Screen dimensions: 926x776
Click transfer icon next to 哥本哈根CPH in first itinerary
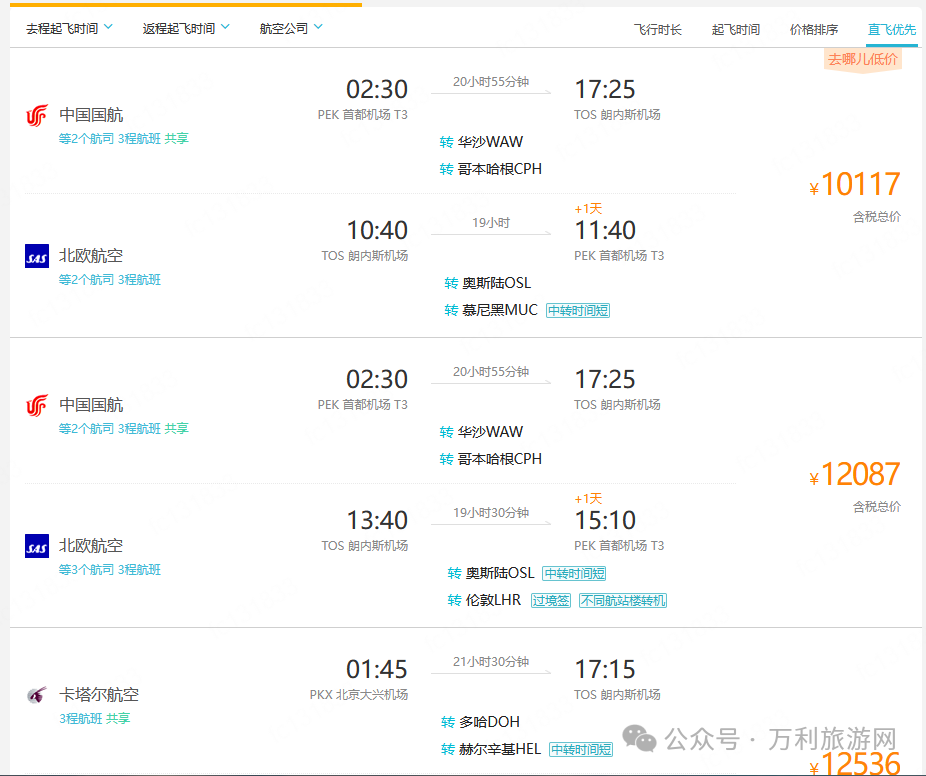coord(446,169)
